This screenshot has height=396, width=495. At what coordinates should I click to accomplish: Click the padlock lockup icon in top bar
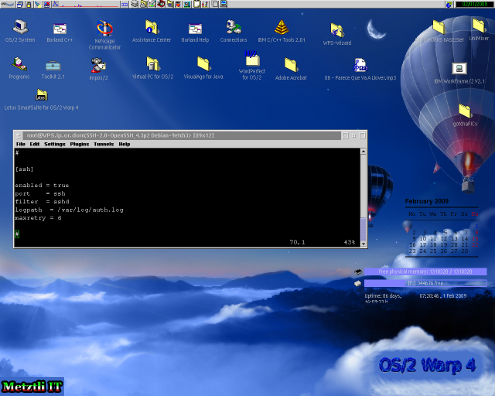pyautogui.click(x=29, y=4)
